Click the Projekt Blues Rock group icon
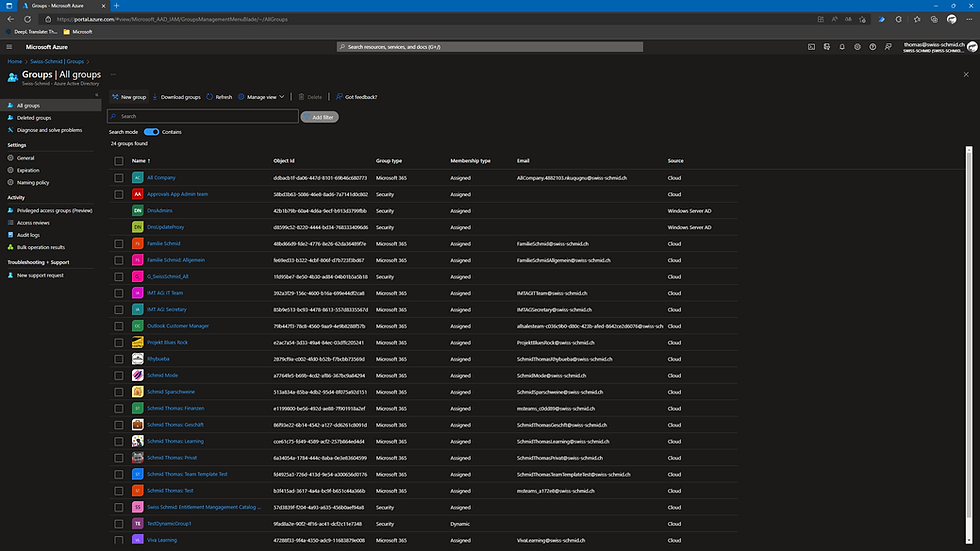 click(138, 342)
